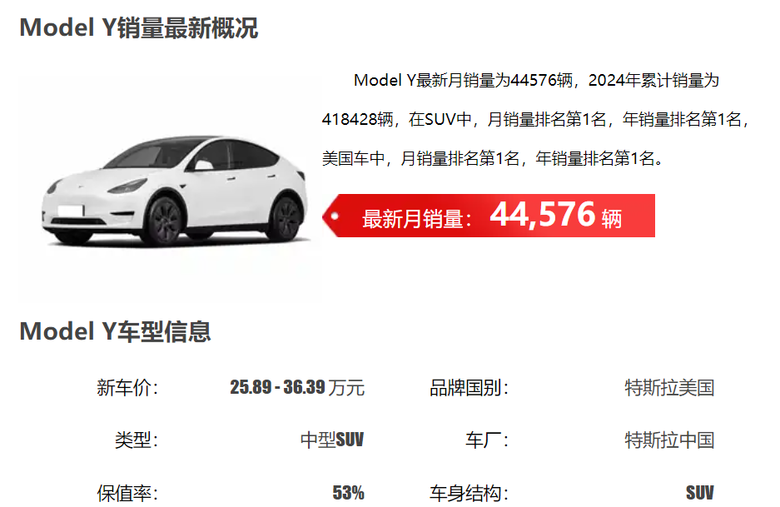Click the 类型 label
Image resolution: width=780 pixels, height=507 pixels.
pos(136,440)
